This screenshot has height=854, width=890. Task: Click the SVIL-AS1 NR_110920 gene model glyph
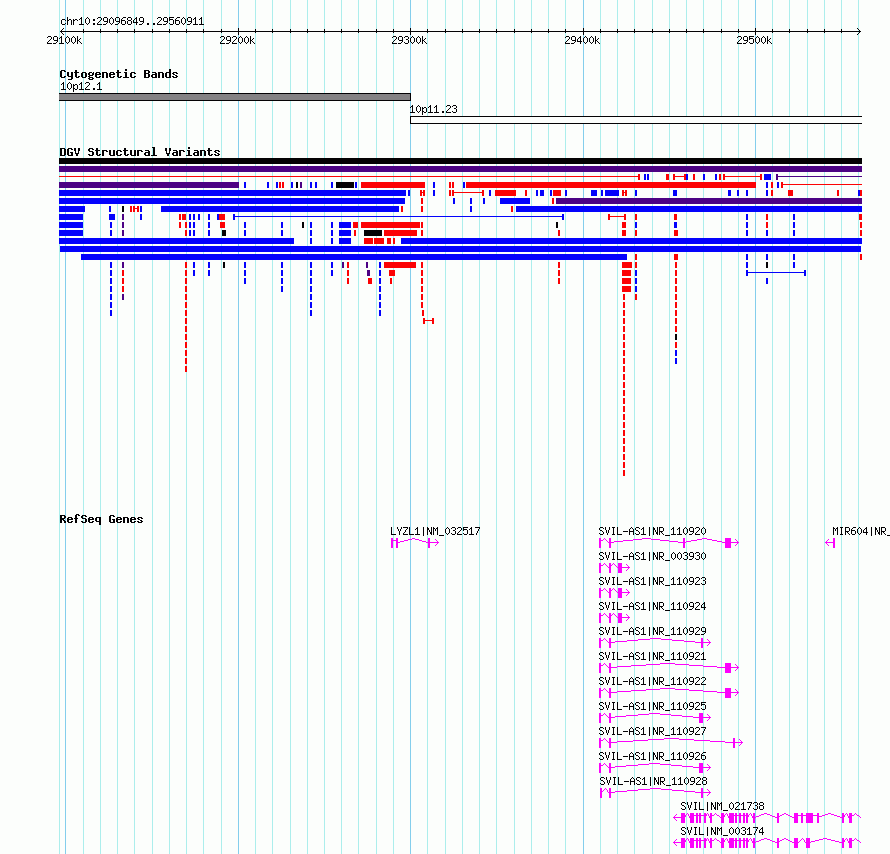click(x=669, y=543)
